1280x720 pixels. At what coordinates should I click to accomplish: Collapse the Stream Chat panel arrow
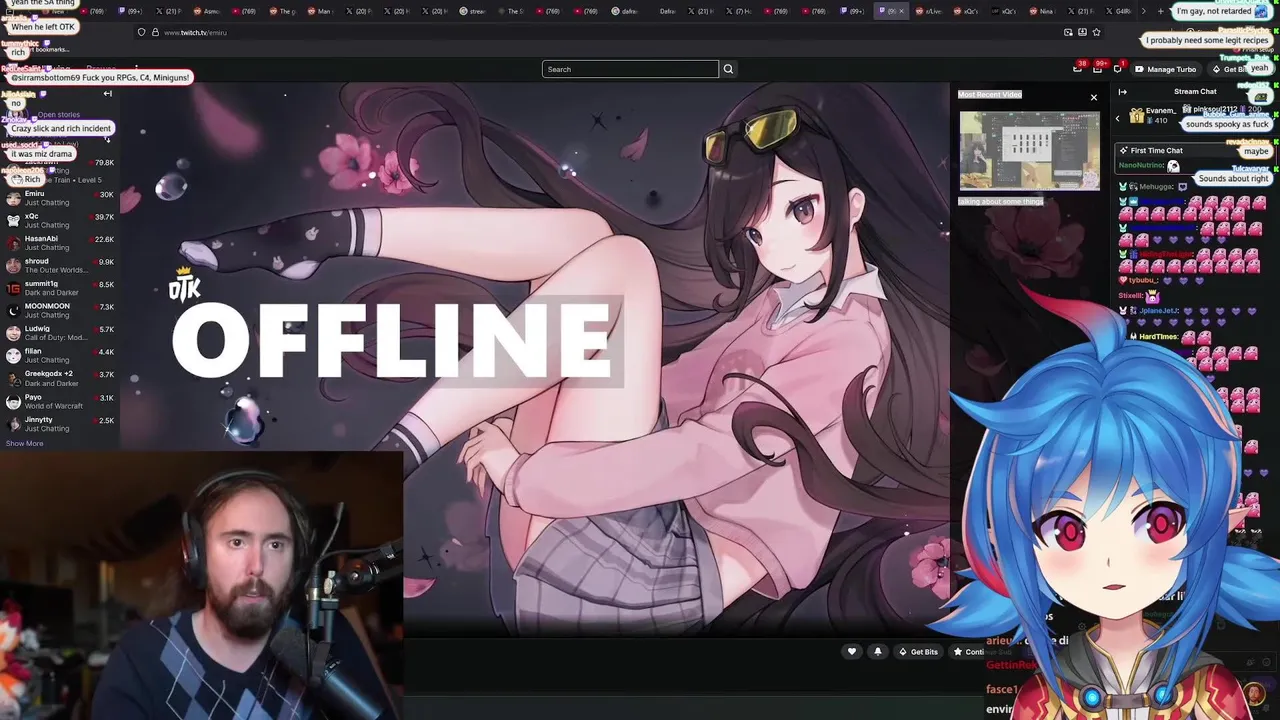point(1122,92)
